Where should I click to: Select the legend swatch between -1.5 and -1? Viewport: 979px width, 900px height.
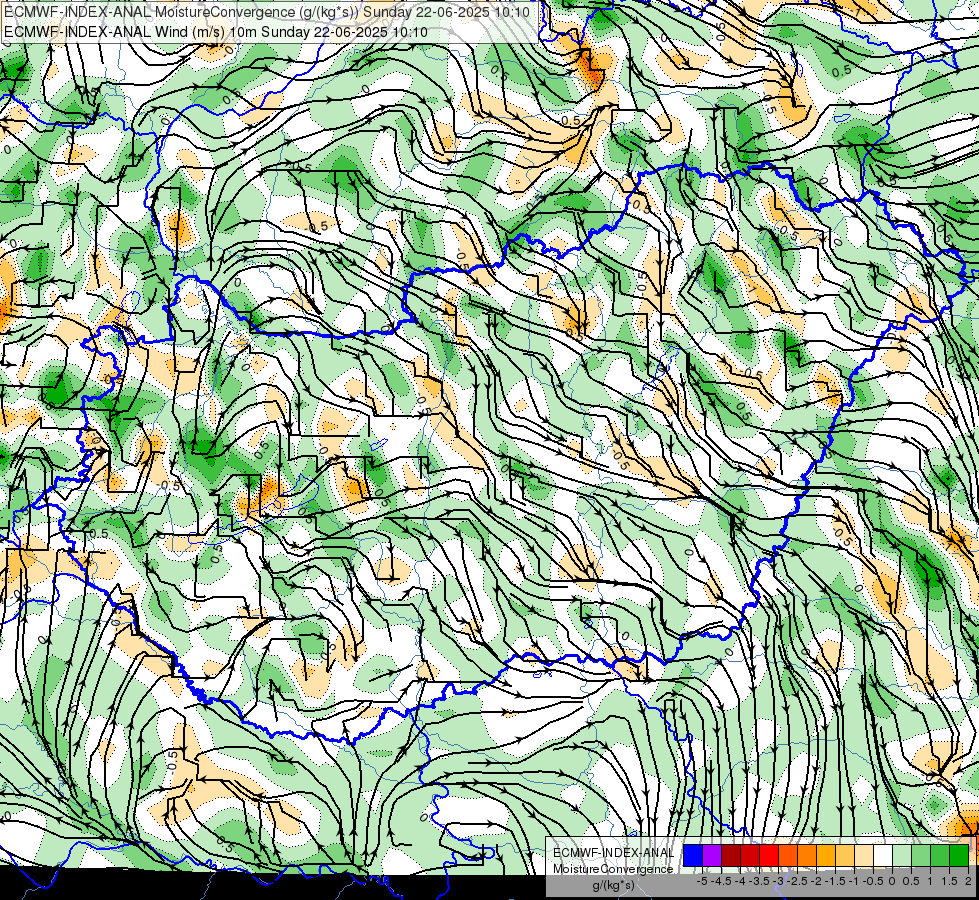click(845, 856)
